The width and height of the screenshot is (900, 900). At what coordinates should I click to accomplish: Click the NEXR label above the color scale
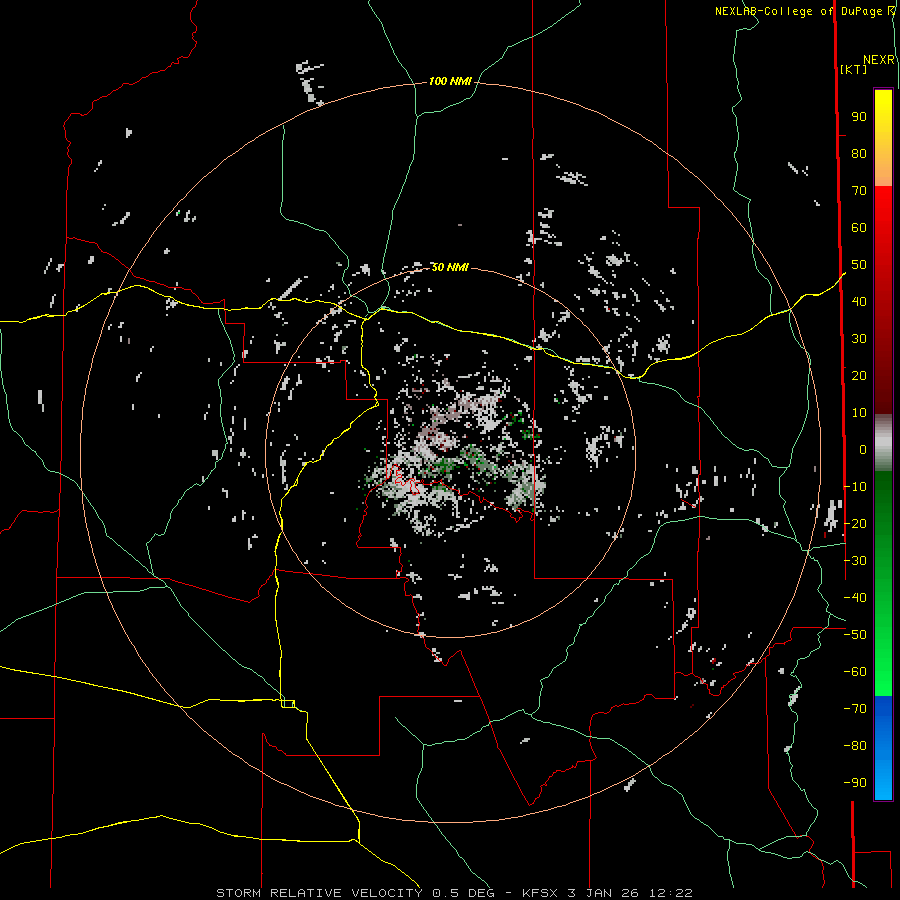[879, 60]
